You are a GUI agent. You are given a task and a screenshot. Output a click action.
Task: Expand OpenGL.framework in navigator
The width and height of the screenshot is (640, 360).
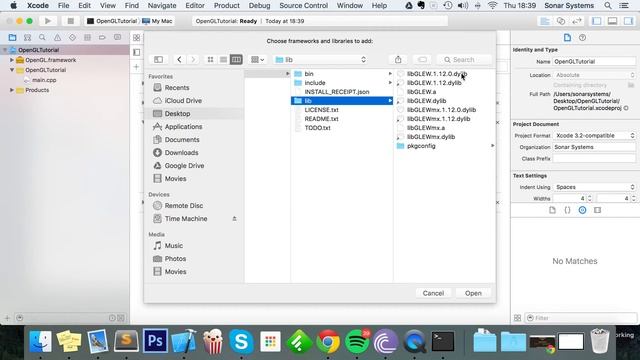12,60
